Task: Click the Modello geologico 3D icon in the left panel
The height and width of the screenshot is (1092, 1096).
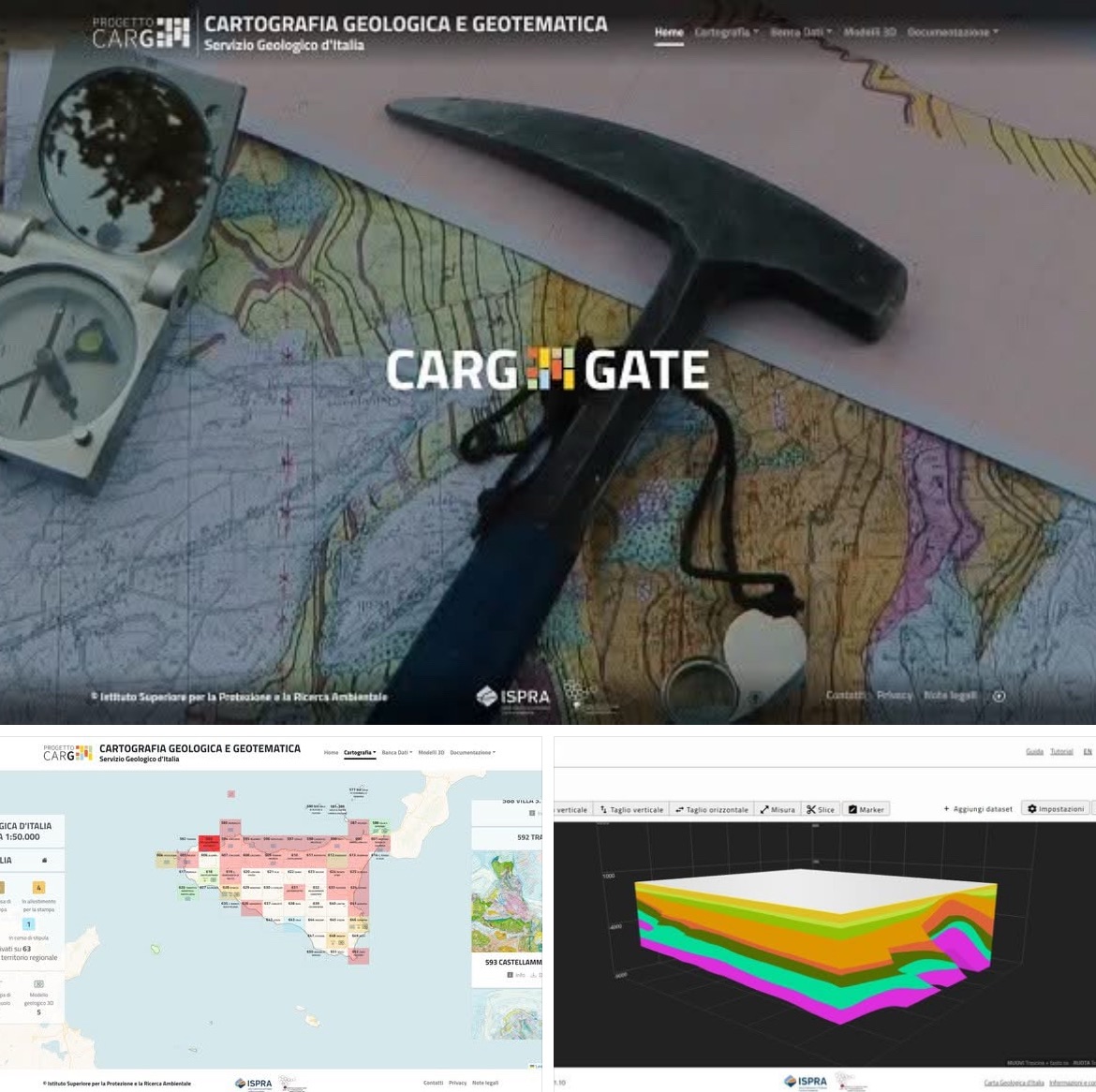Action: point(38,983)
